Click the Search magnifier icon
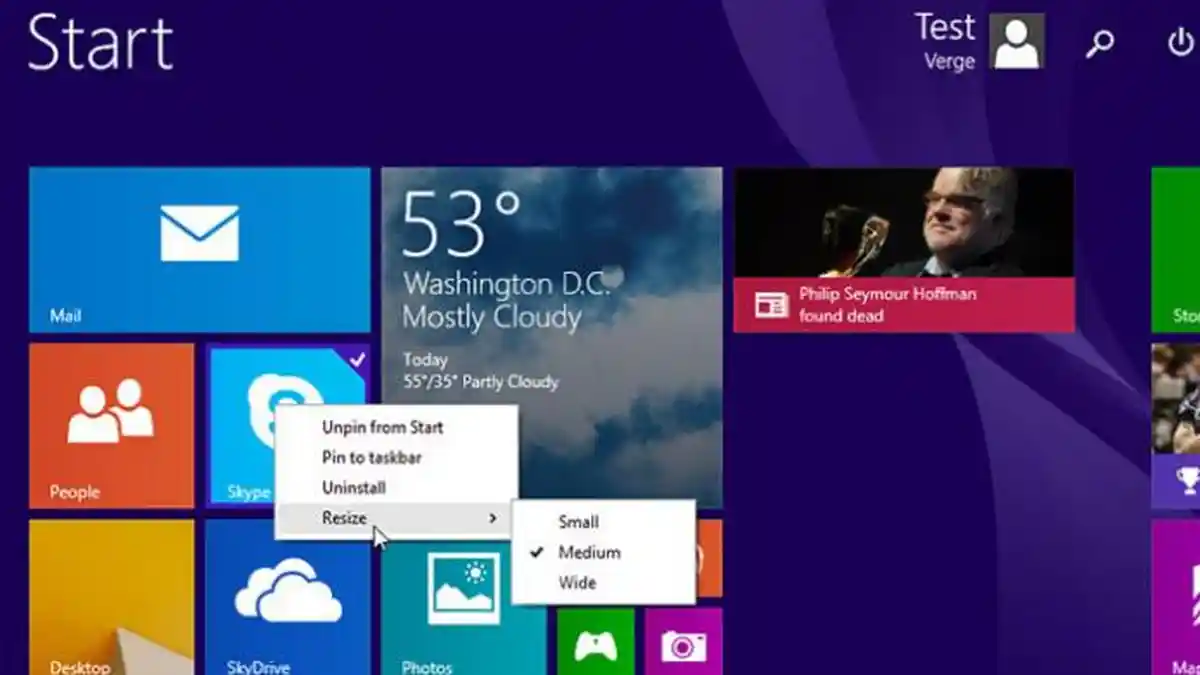Screen dimensions: 1200x675 tap(1100, 43)
